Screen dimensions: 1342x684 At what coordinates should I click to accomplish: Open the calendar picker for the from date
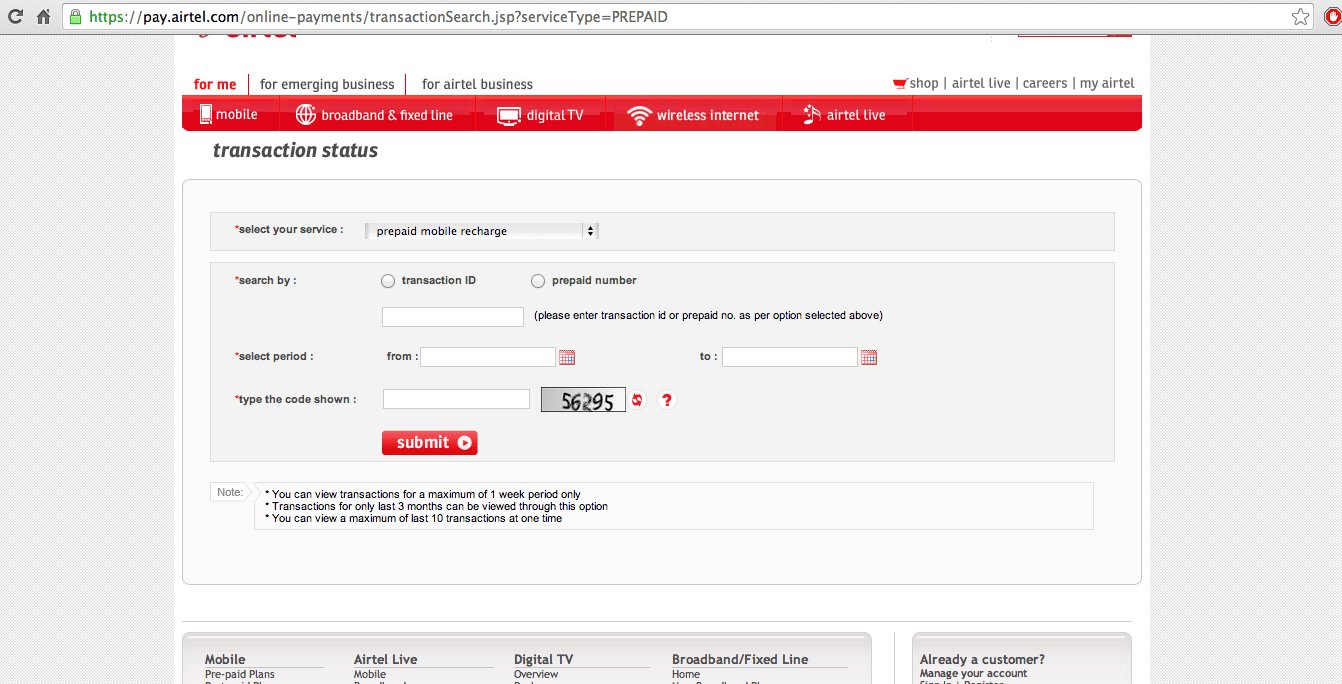pyautogui.click(x=567, y=357)
